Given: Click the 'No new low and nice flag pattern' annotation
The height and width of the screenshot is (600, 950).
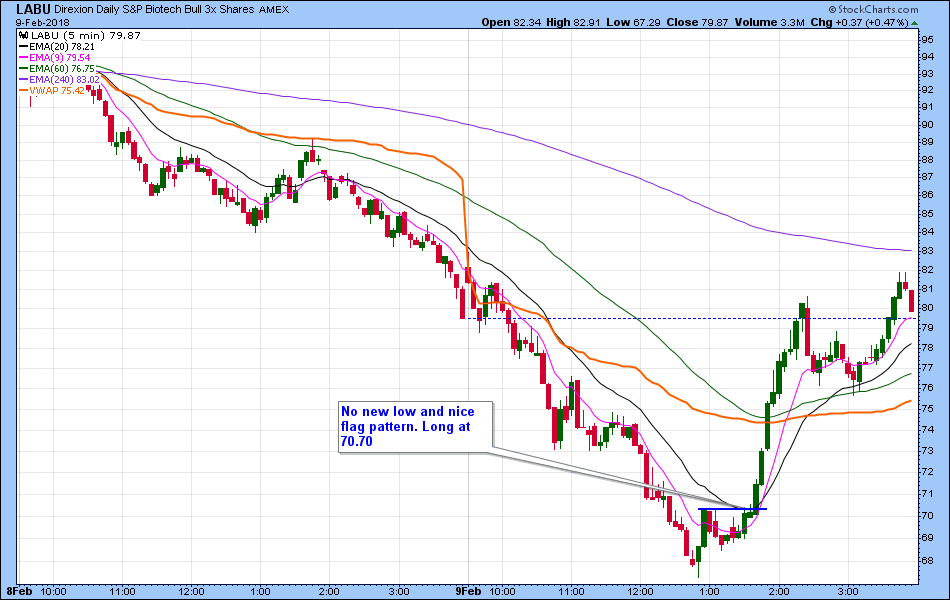Looking at the screenshot, I should pyautogui.click(x=415, y=427).
